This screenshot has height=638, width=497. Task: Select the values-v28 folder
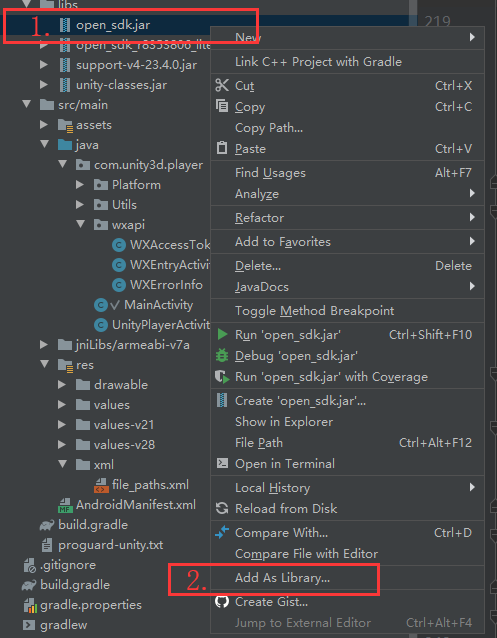point(124,445)
